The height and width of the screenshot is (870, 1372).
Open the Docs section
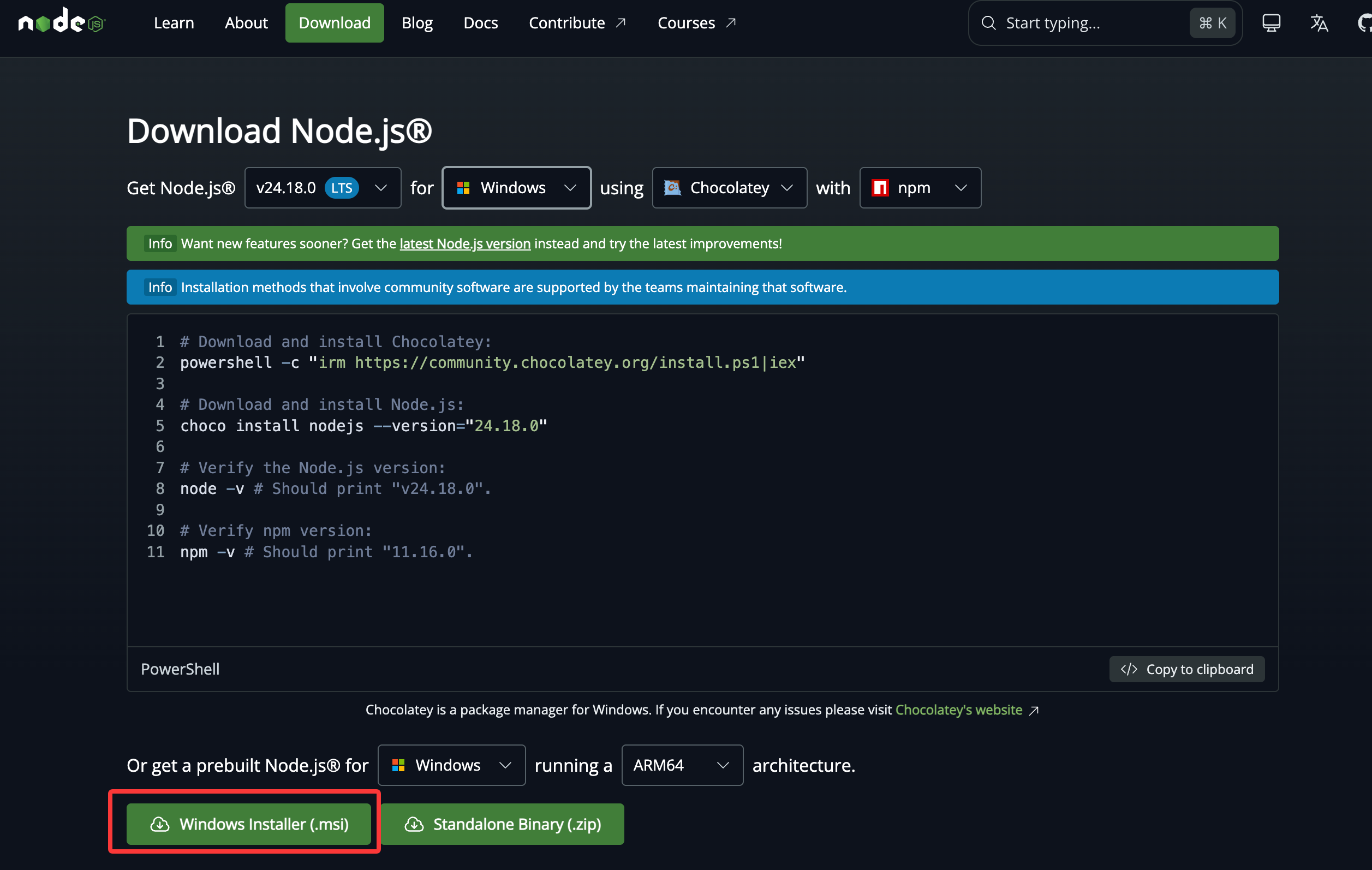480,23
